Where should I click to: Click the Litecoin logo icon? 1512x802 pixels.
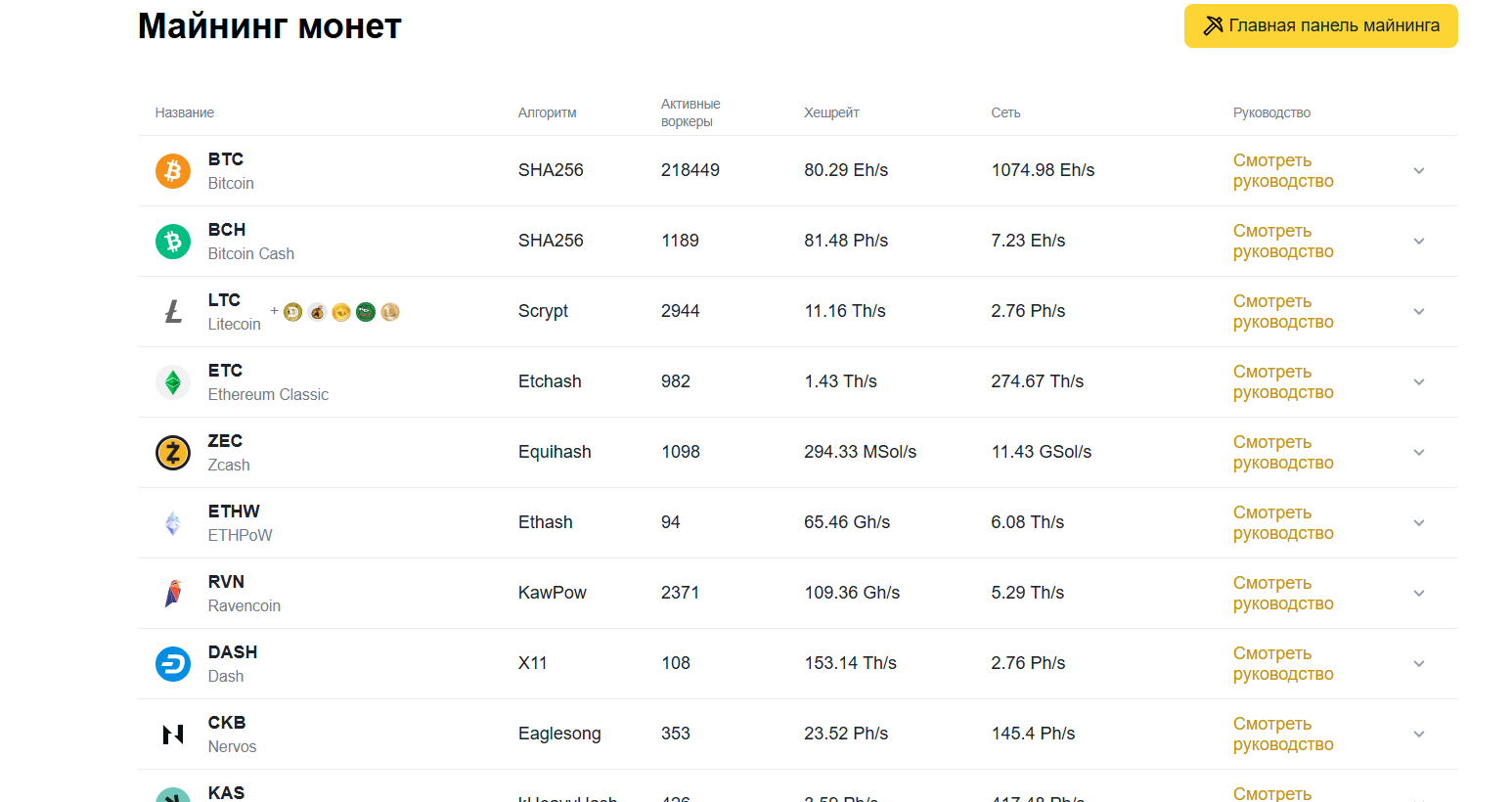(173, 312)
